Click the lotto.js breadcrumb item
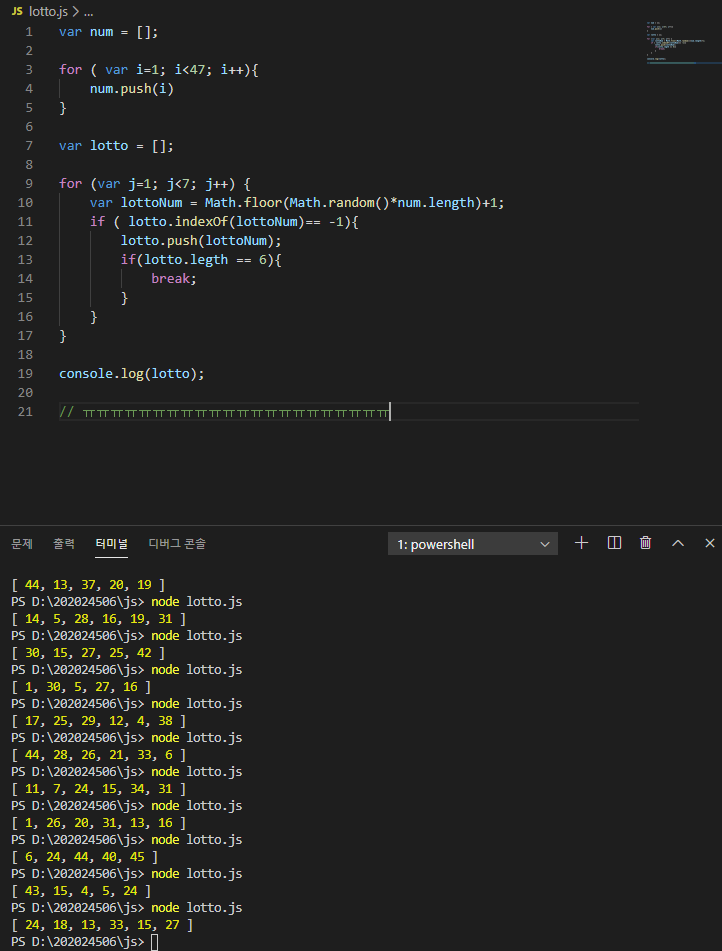 49,12
